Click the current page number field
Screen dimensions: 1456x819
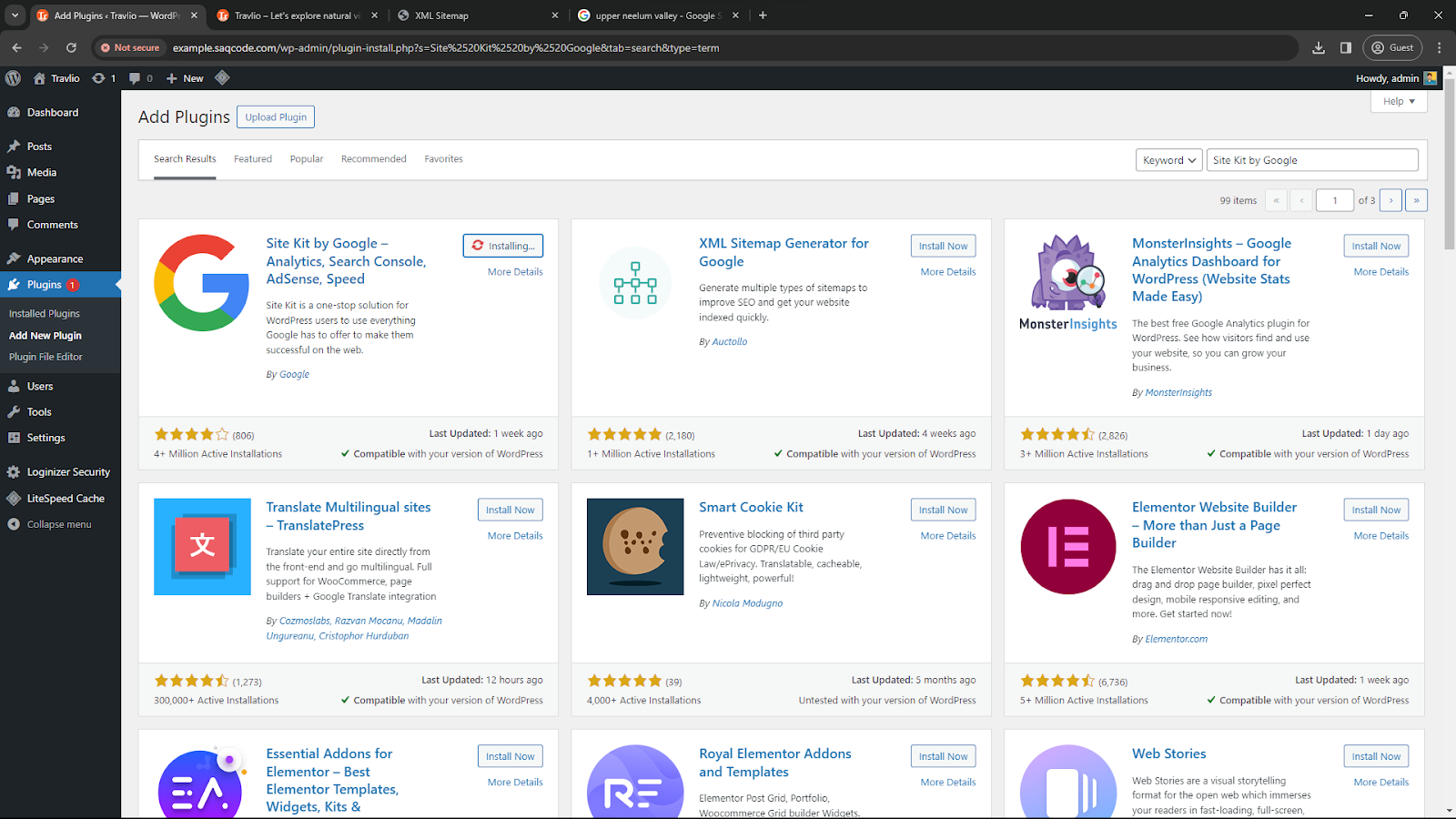(x=1335, y=200)
